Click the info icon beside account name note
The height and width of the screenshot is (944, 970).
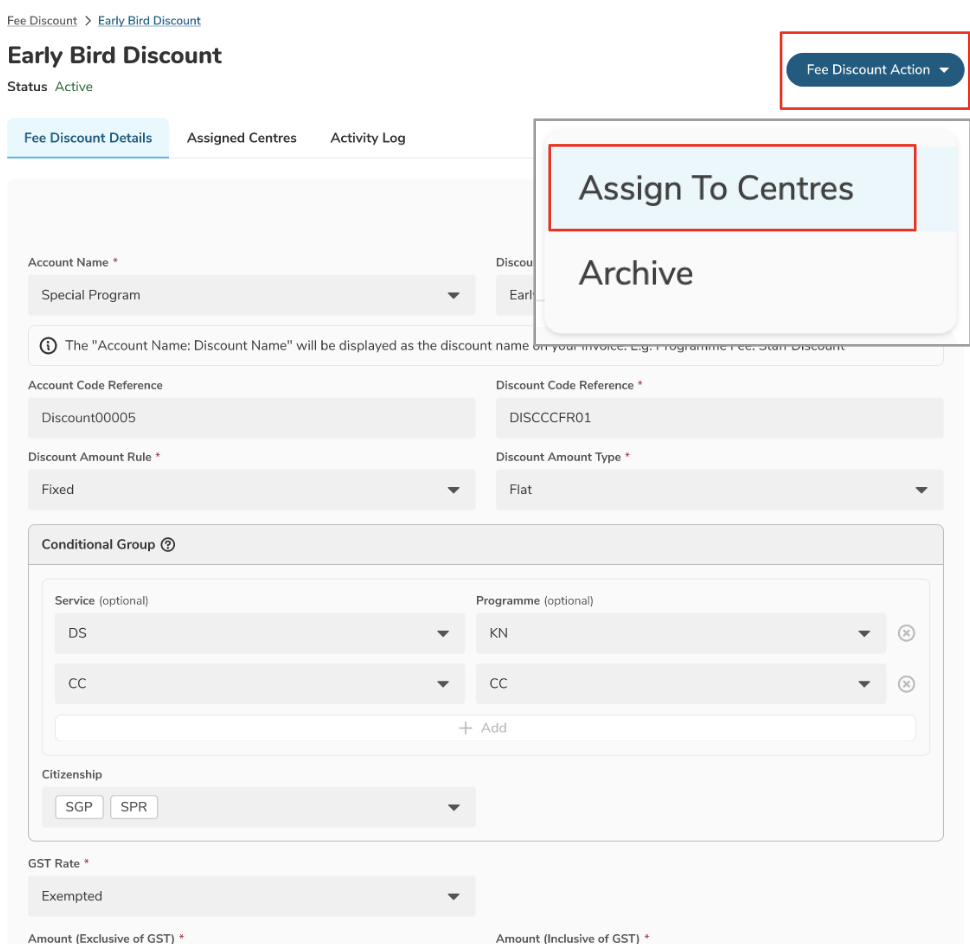tap(48, 346)
